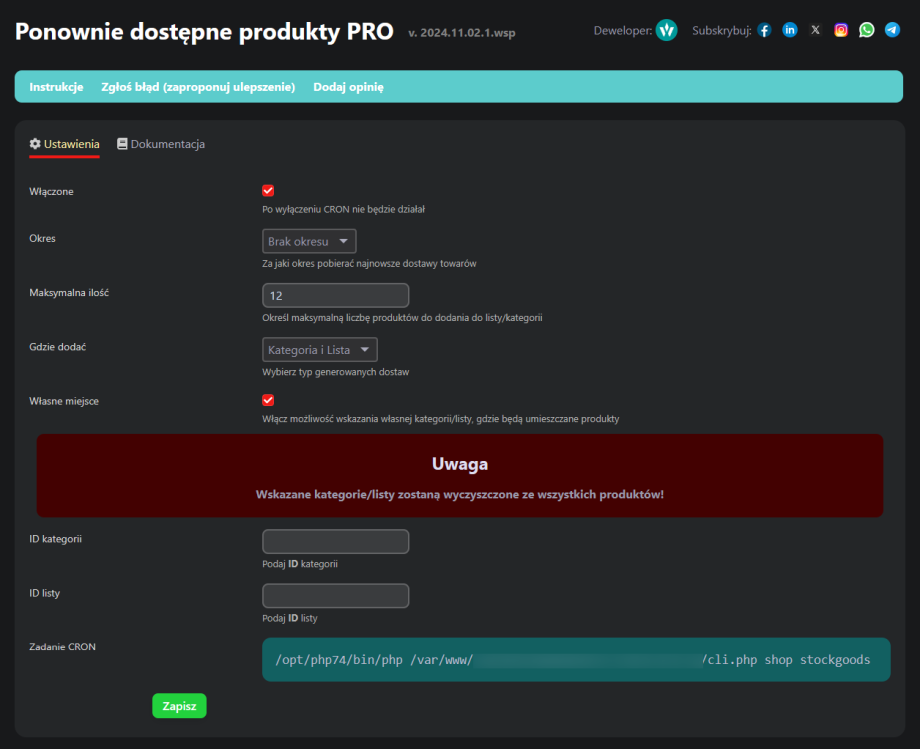The width and height of the screenshot is (920, 749).
Task: Disable the Włączone checkbox
Action: (x=268, y=191)
